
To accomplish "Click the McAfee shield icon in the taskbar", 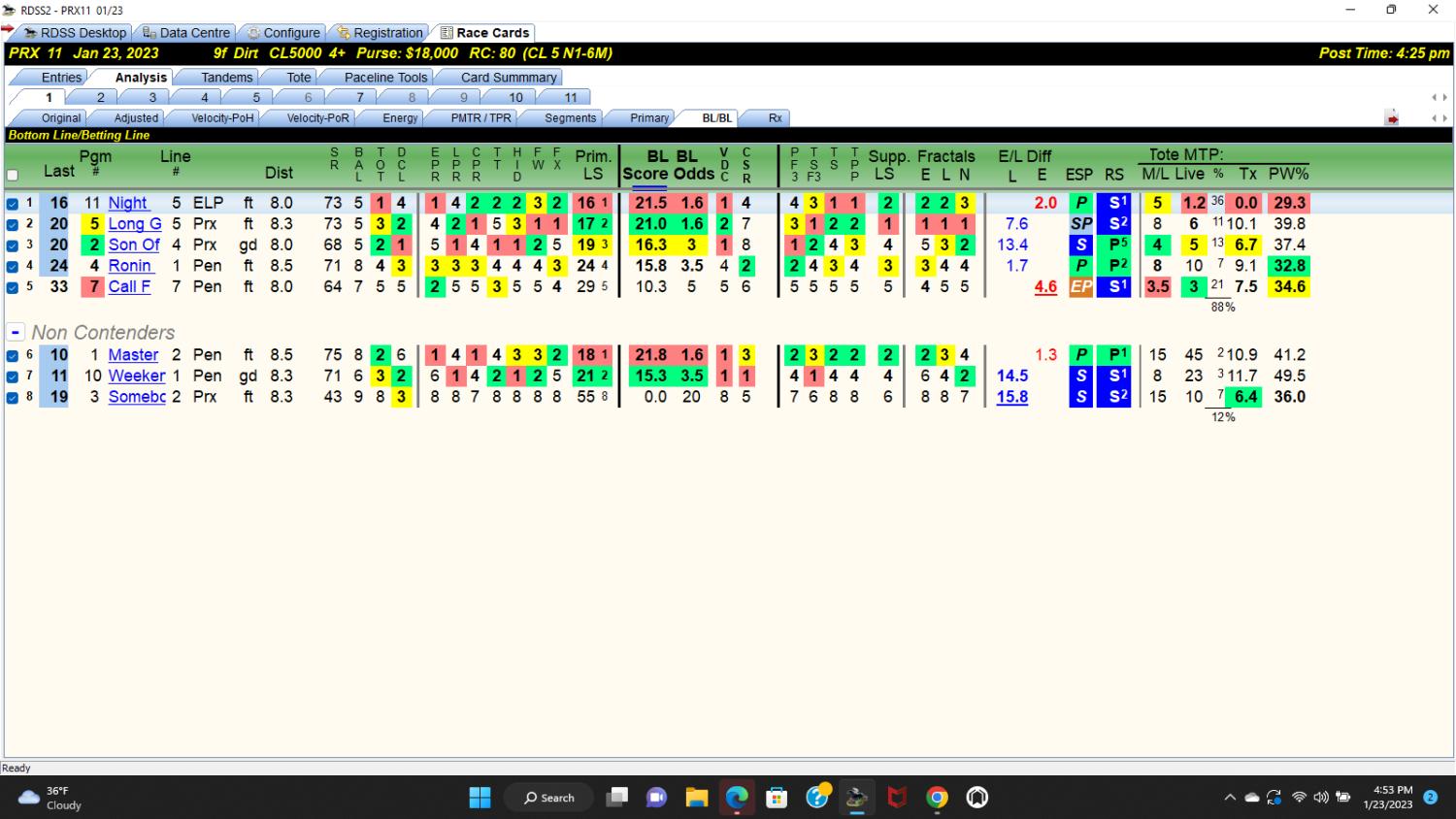I will [897, 798].
